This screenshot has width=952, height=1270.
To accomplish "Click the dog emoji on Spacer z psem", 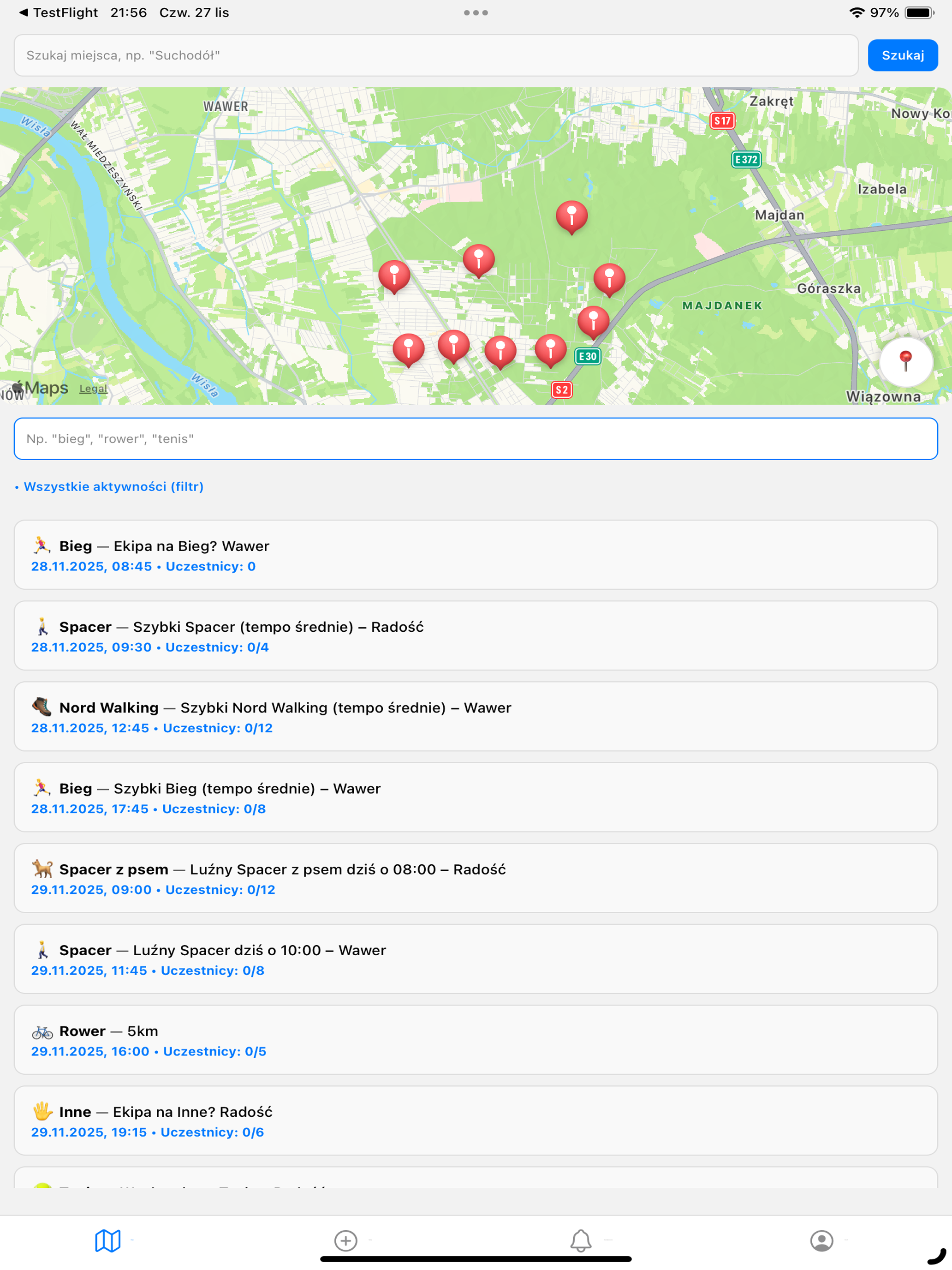I will (x=42, y=869).
